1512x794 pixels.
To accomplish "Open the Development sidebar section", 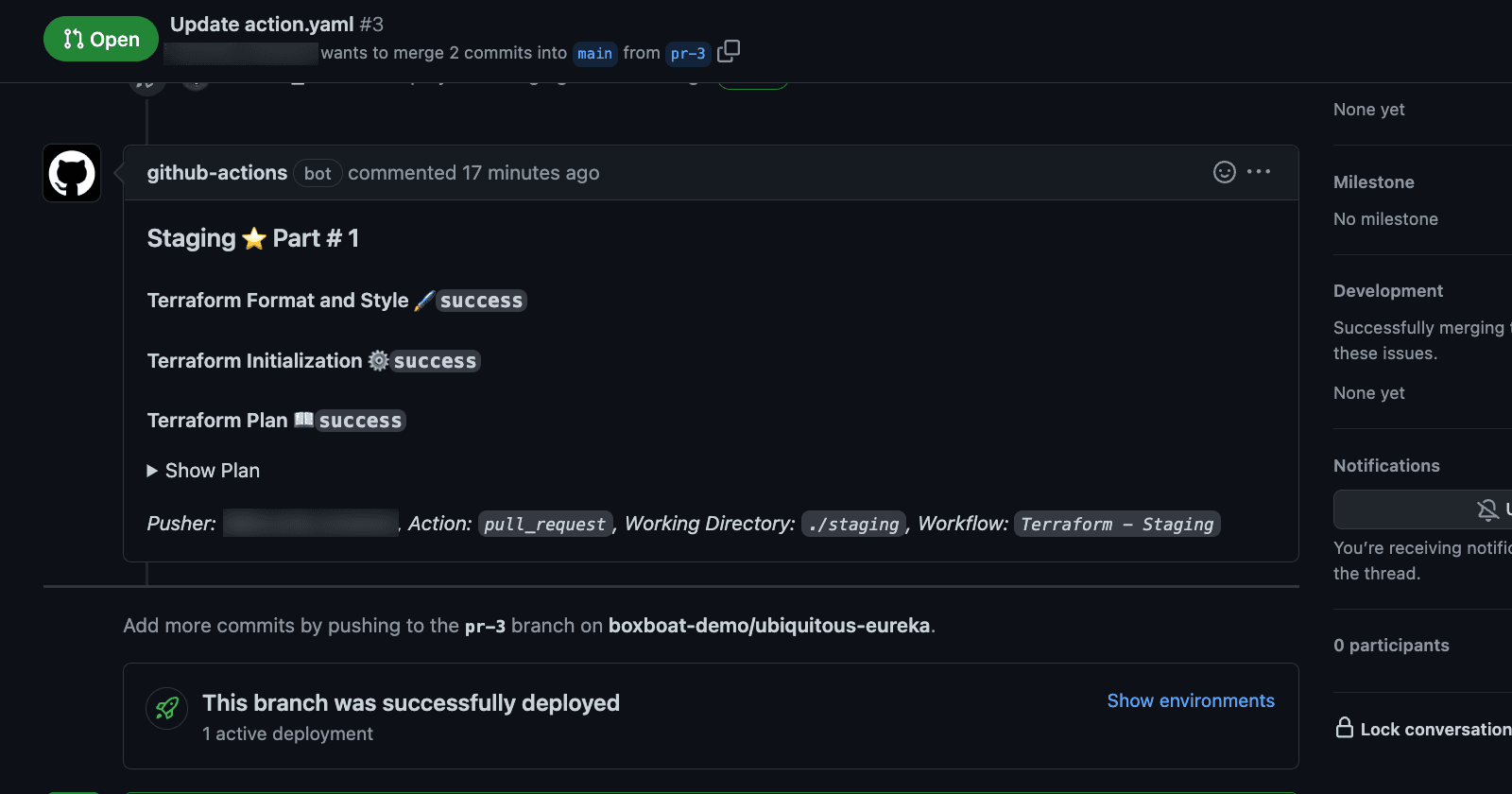I will (1387, 291).
